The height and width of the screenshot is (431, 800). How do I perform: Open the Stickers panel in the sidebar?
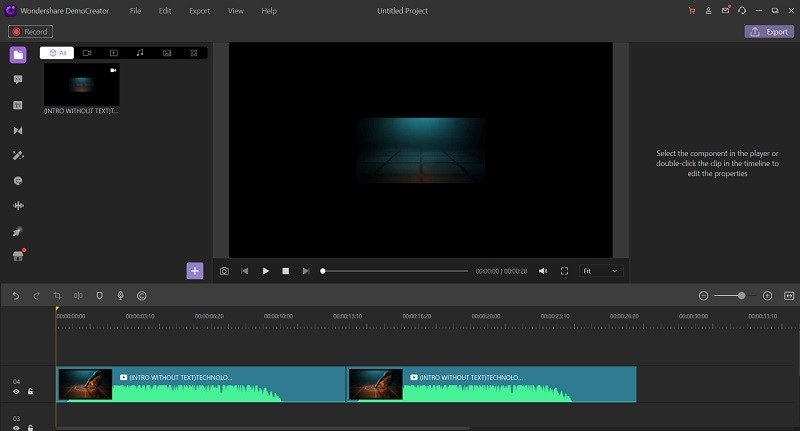[x=18, y=181]
